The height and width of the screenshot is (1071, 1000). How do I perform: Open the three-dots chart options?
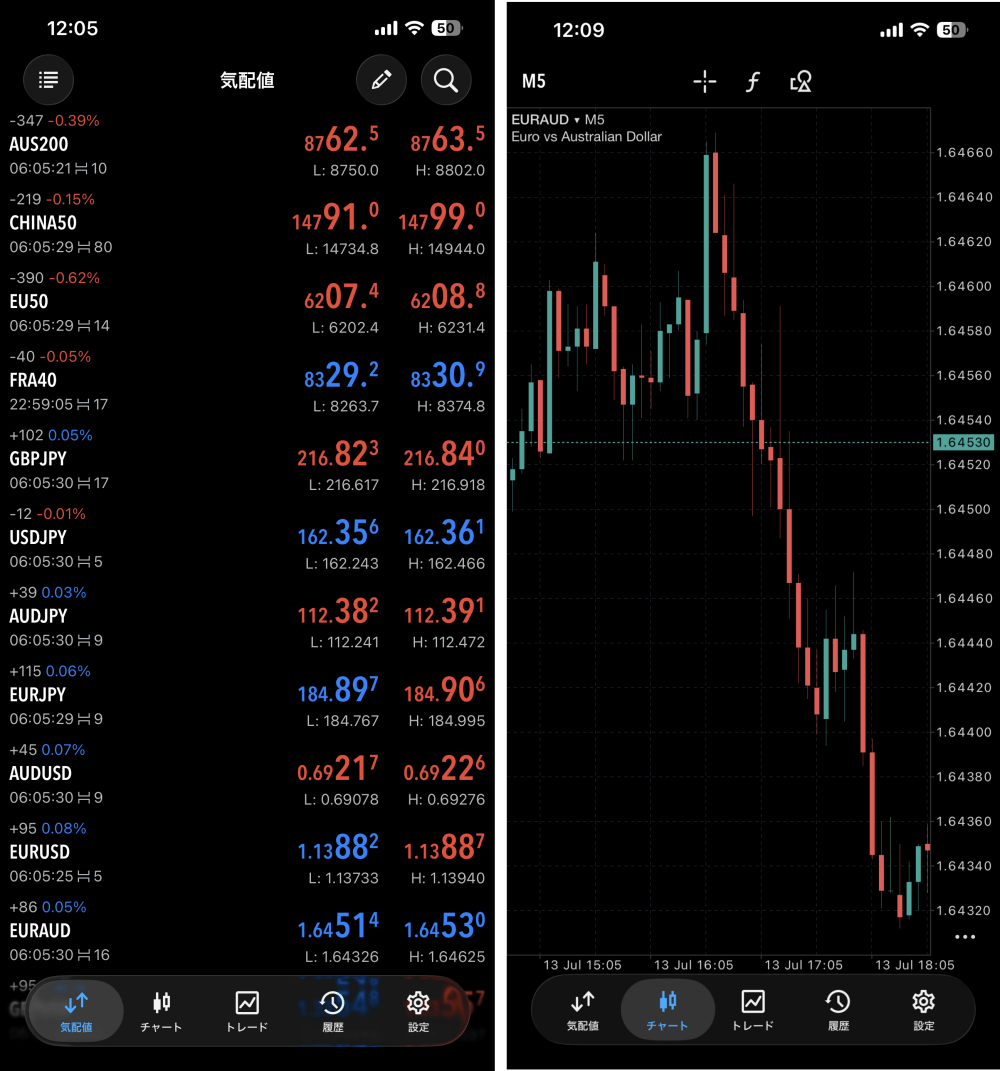click(x=964, y=936)
